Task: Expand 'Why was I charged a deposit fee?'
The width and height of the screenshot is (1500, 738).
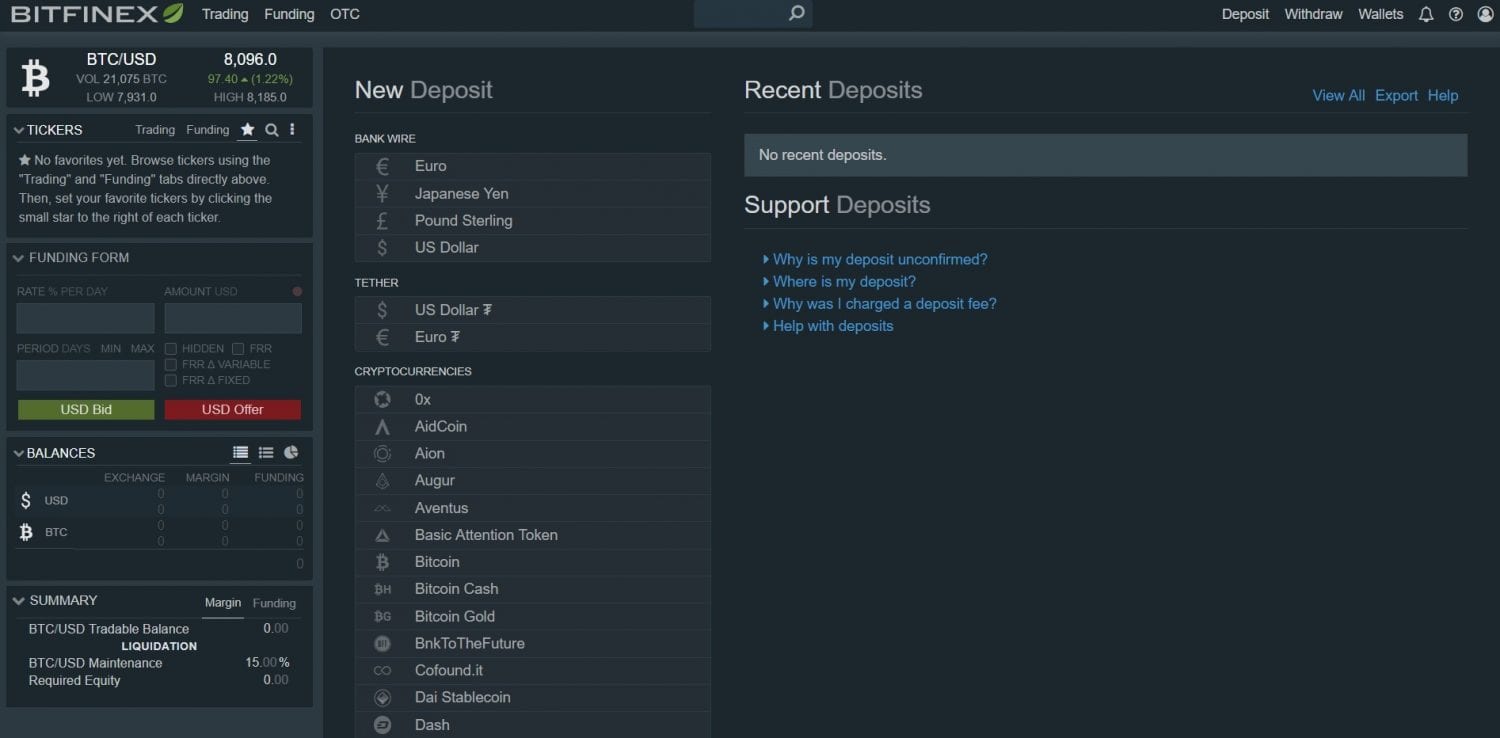Action: pos(879,303)
